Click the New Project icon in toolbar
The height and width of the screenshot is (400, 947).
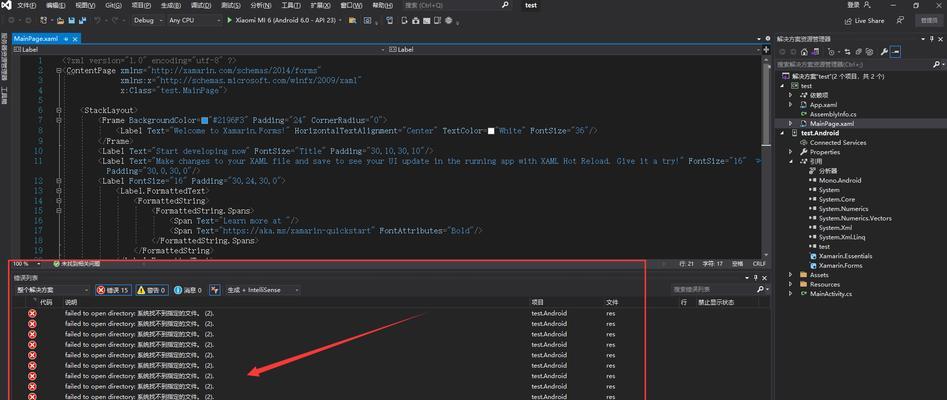44,21
